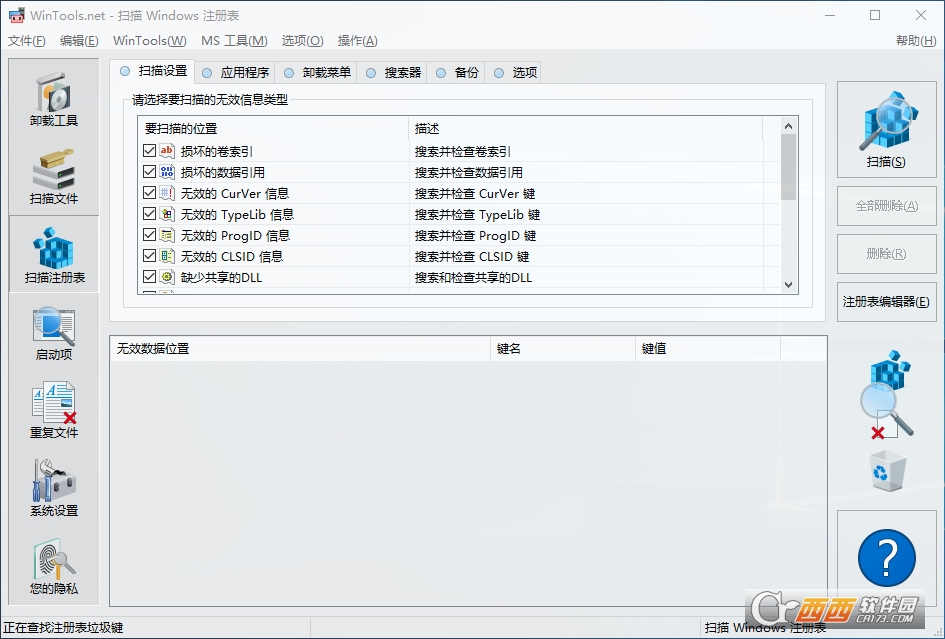This screenshot has height=639, width=945.
Task: Open the 操作(A) menu
Action: pyautogui.click(x=358, y=40)
